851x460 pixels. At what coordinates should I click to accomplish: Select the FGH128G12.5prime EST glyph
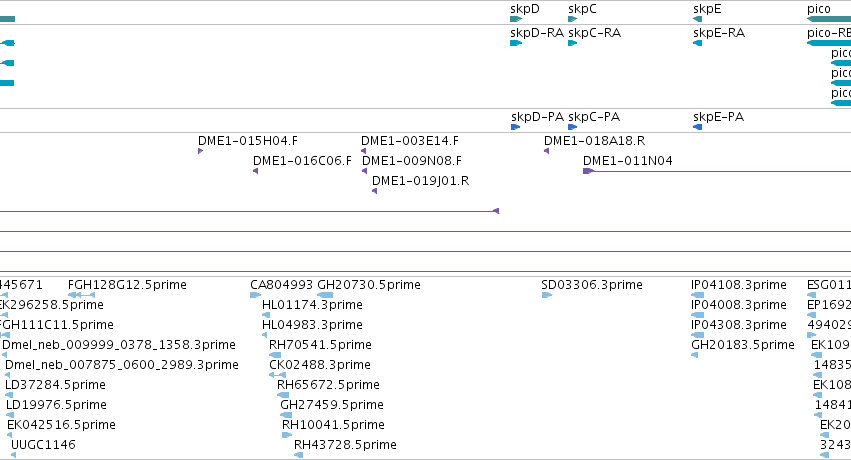pos(81,295)
